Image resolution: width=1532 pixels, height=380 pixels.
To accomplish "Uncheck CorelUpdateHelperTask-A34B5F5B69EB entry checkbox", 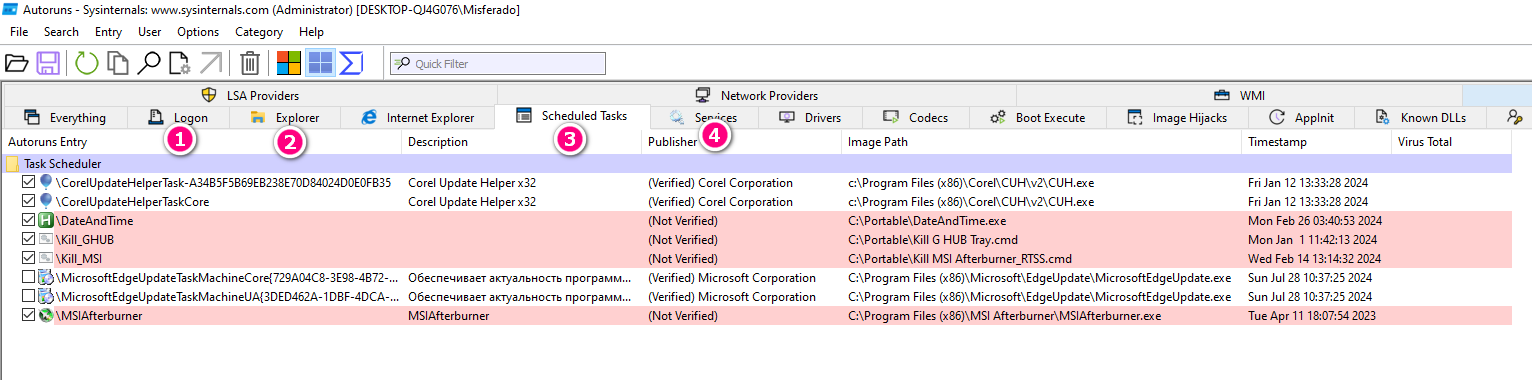I will coord(28,183).
